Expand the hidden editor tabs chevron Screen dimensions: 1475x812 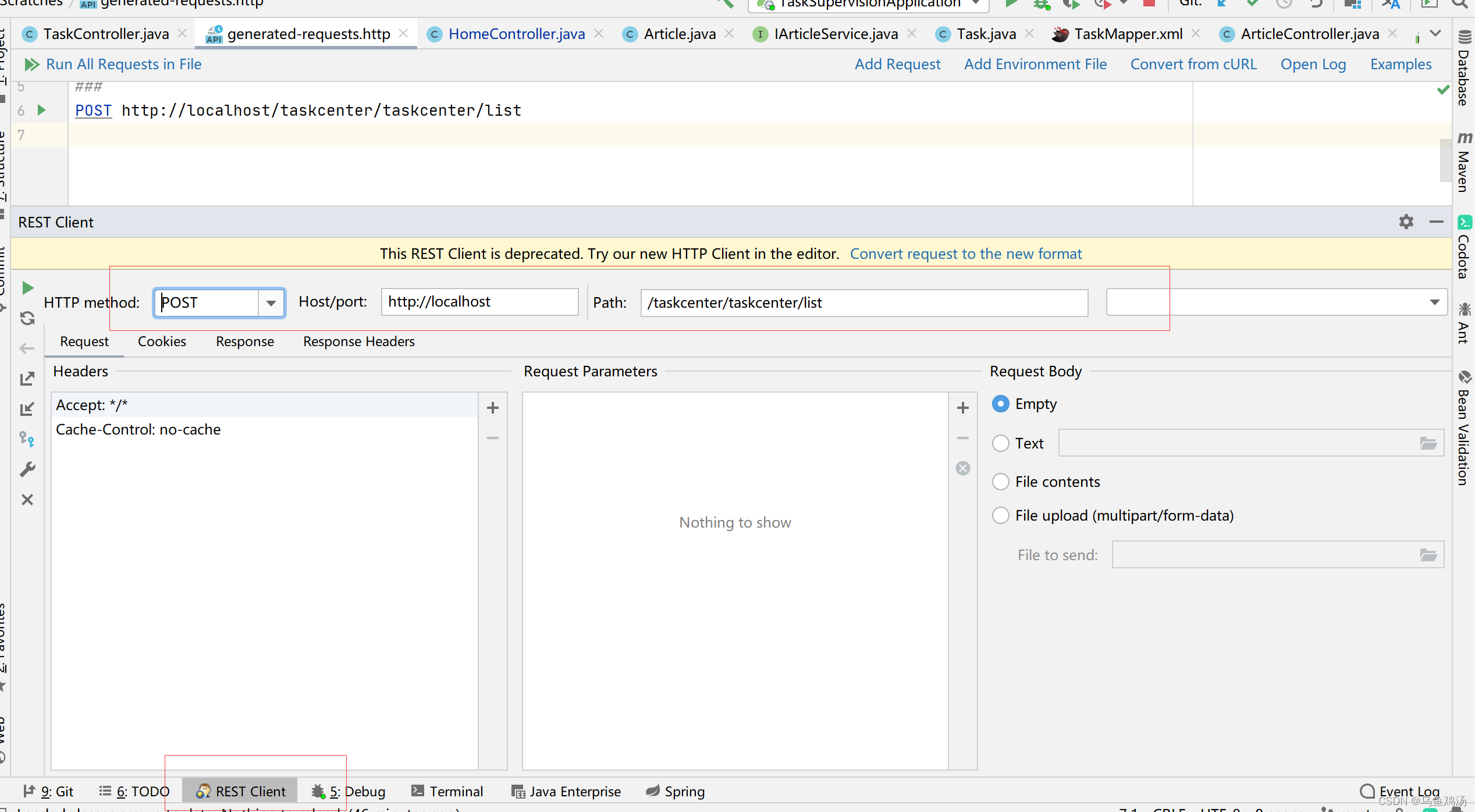pyautogui.click(x=1435, y=33)
